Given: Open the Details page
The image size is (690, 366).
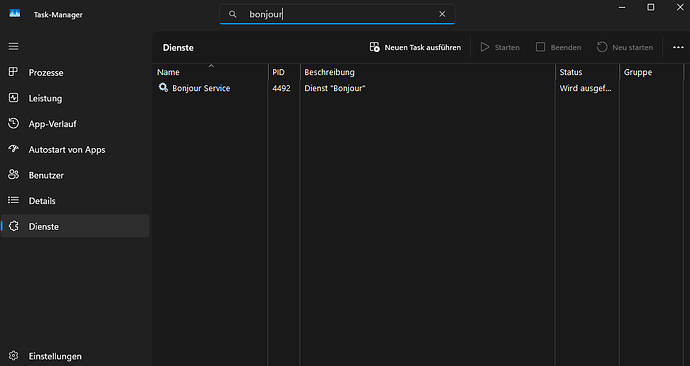Looking at the screenshot, I should tap(75, 201).
